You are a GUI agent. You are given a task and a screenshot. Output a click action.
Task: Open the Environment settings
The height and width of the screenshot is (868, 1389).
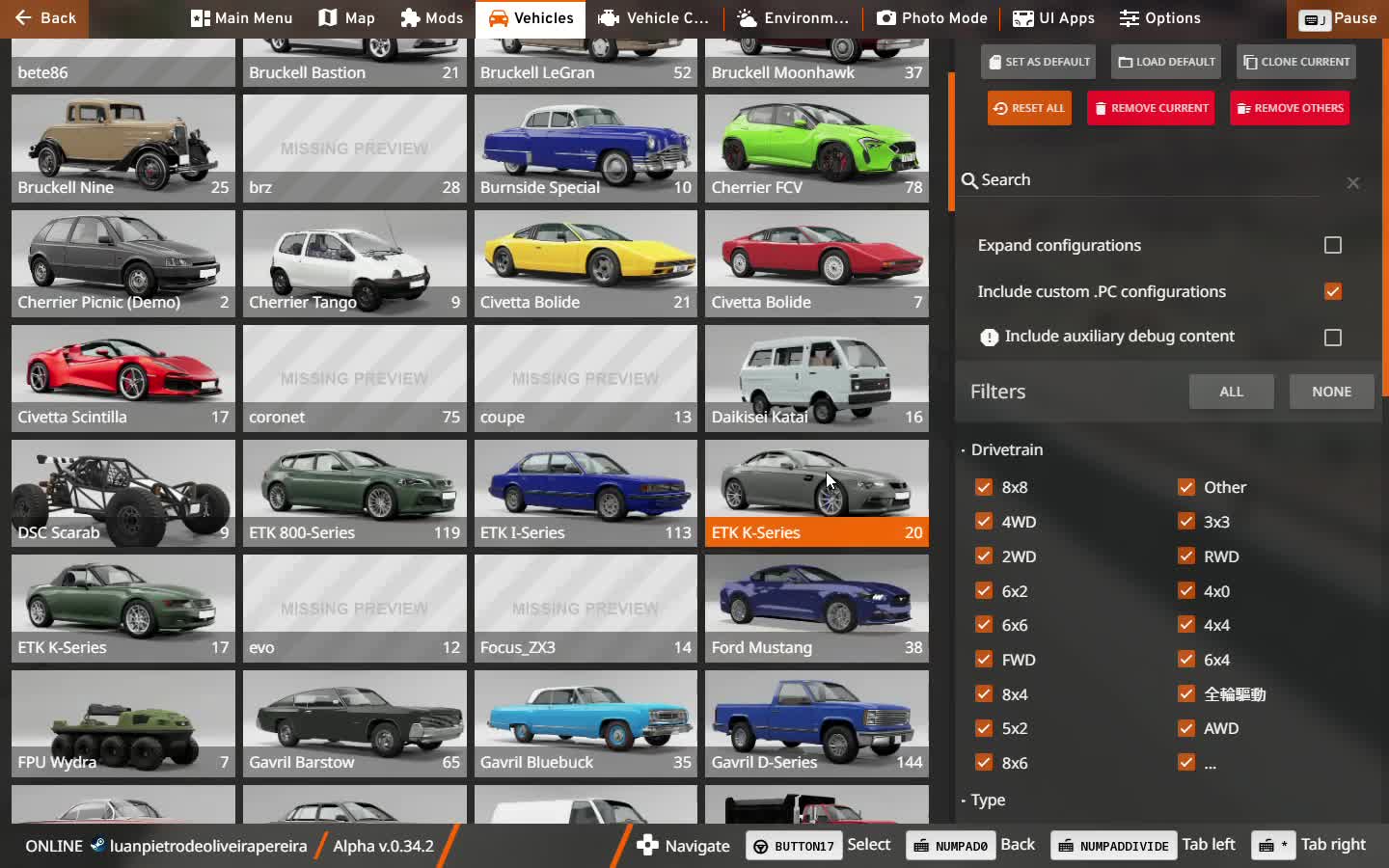791,17
